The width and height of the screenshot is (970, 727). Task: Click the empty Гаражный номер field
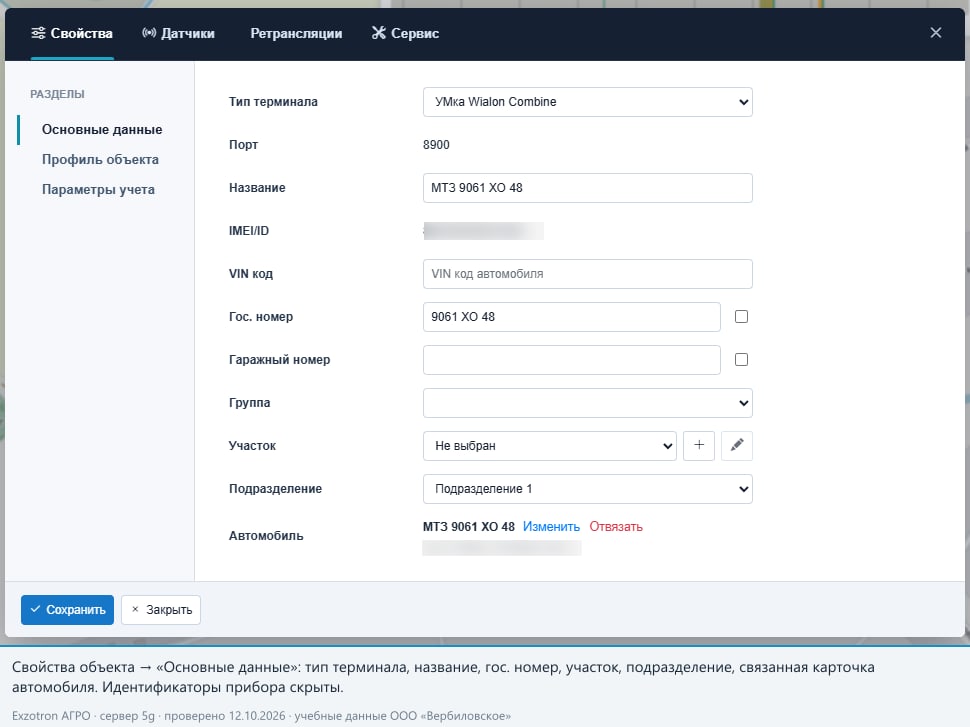[572, 360]
